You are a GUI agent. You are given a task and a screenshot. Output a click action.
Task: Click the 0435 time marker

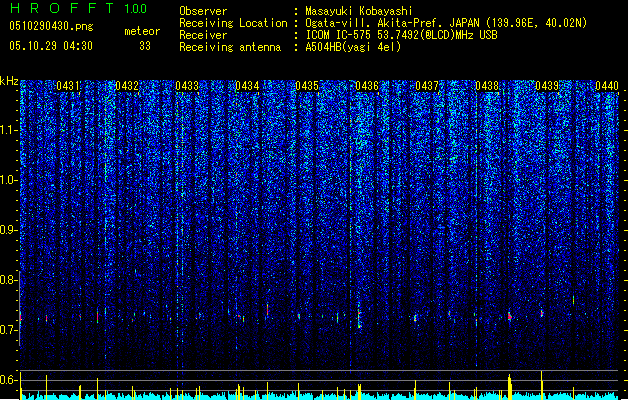pyautogui.click(x=307, y=86)
